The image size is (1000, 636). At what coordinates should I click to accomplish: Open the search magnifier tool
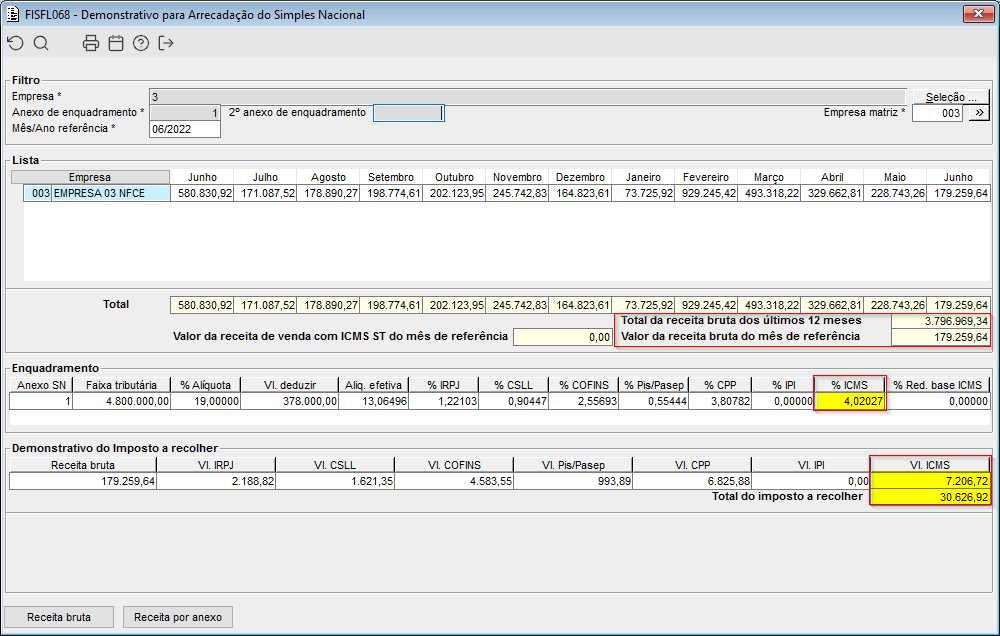pyautogui.click(x=41, y=43)
